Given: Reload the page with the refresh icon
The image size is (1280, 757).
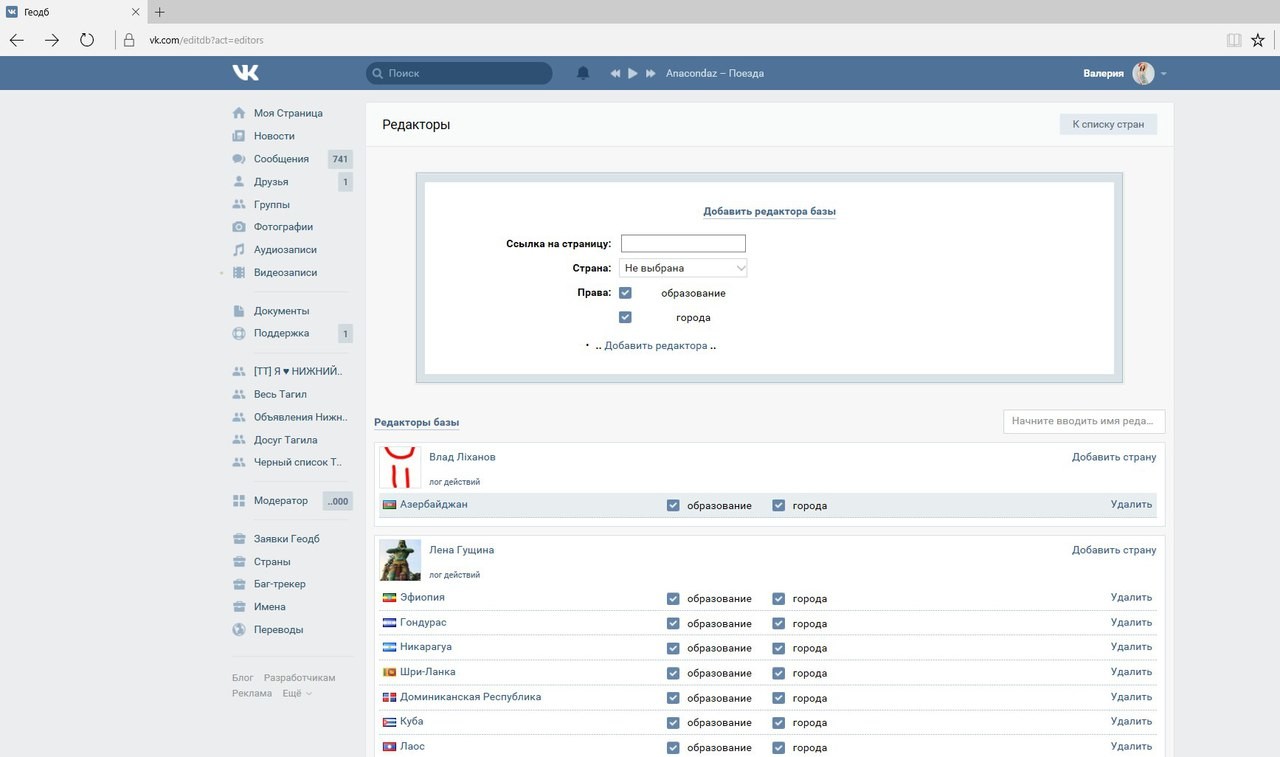Looking at the screenshot, I should 87,40.
